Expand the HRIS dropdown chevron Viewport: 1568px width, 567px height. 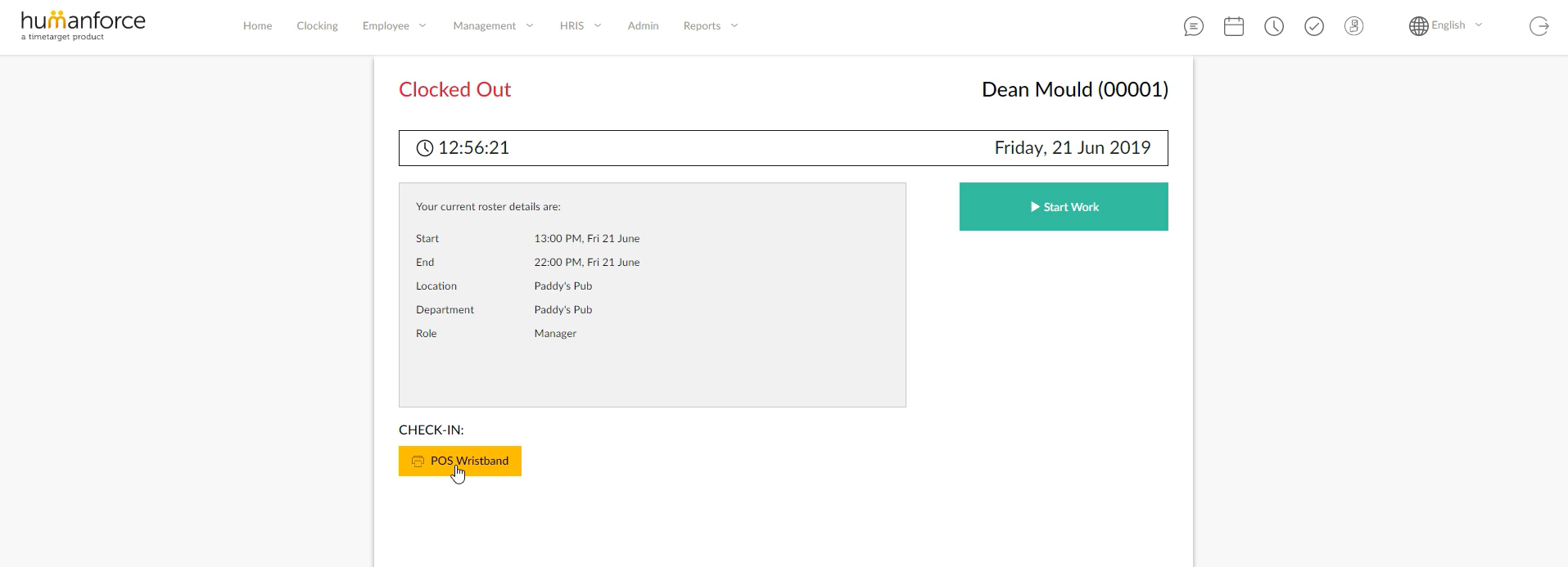tap(598, 25)
